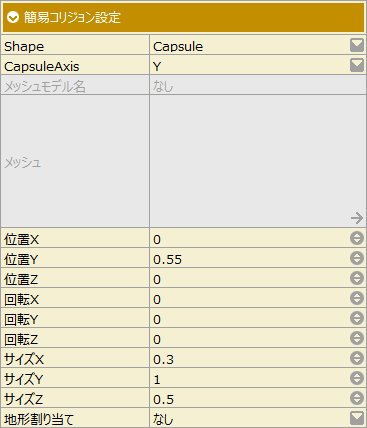
Task: Click the 回転Z stepper icon
Action: [x=357, y=338]
